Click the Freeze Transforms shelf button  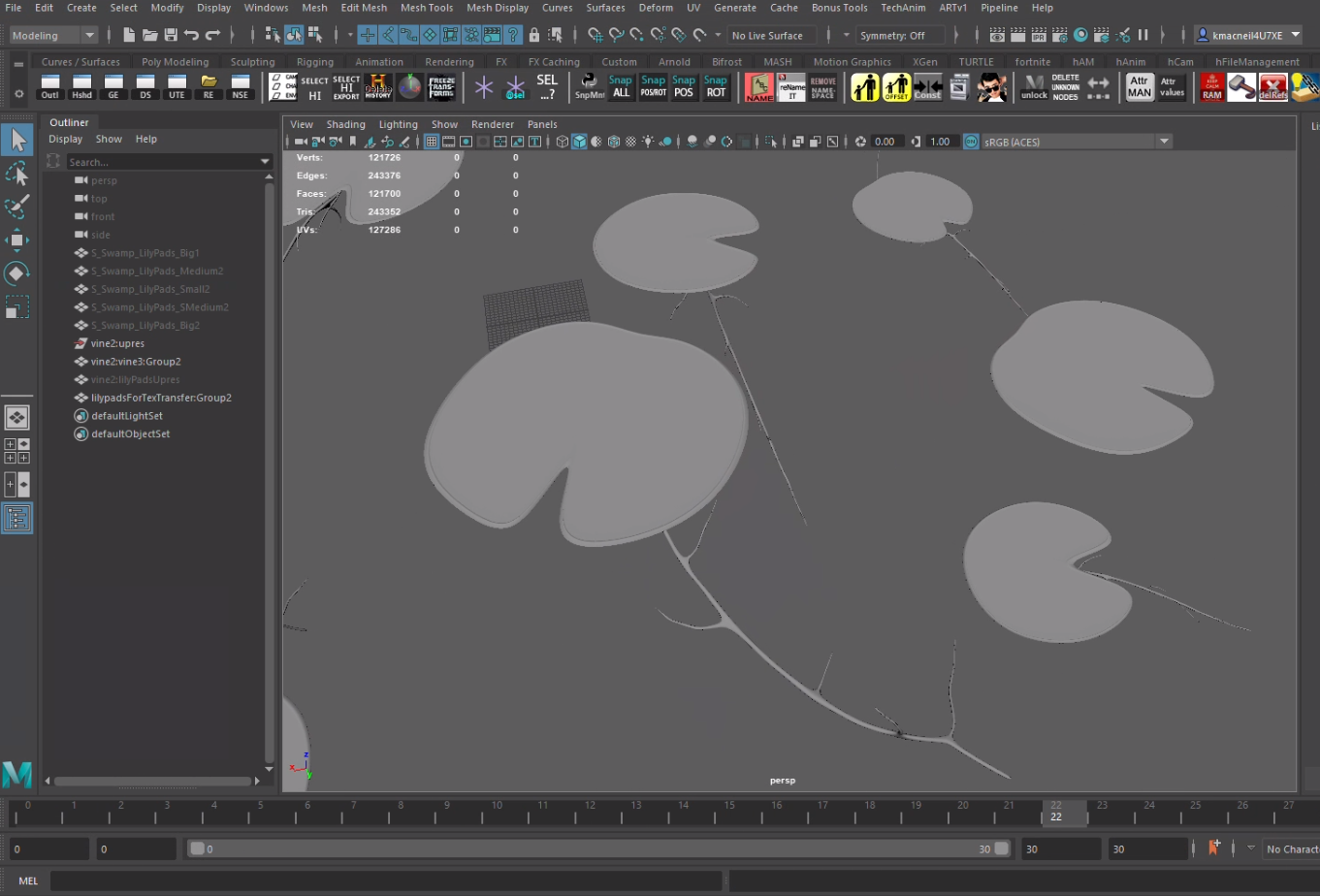(x=441, y=86)
